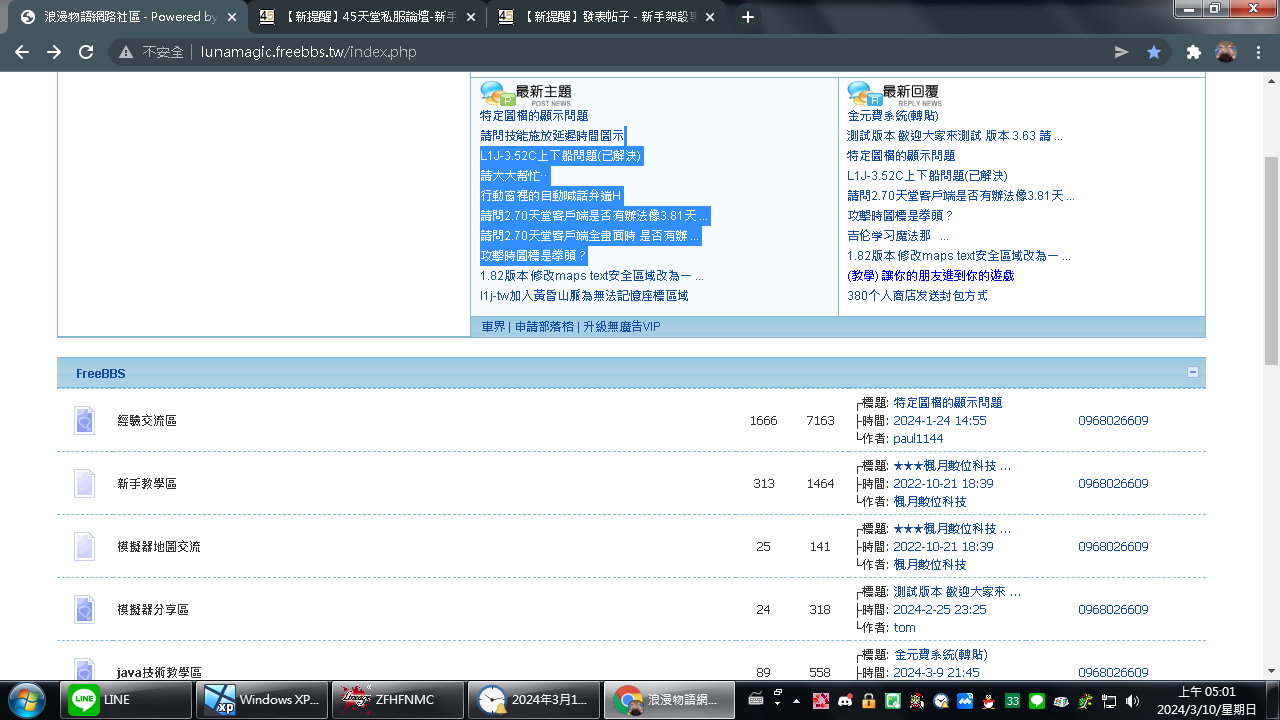
Task: Open author paul1144 profile
Action: 918,439
